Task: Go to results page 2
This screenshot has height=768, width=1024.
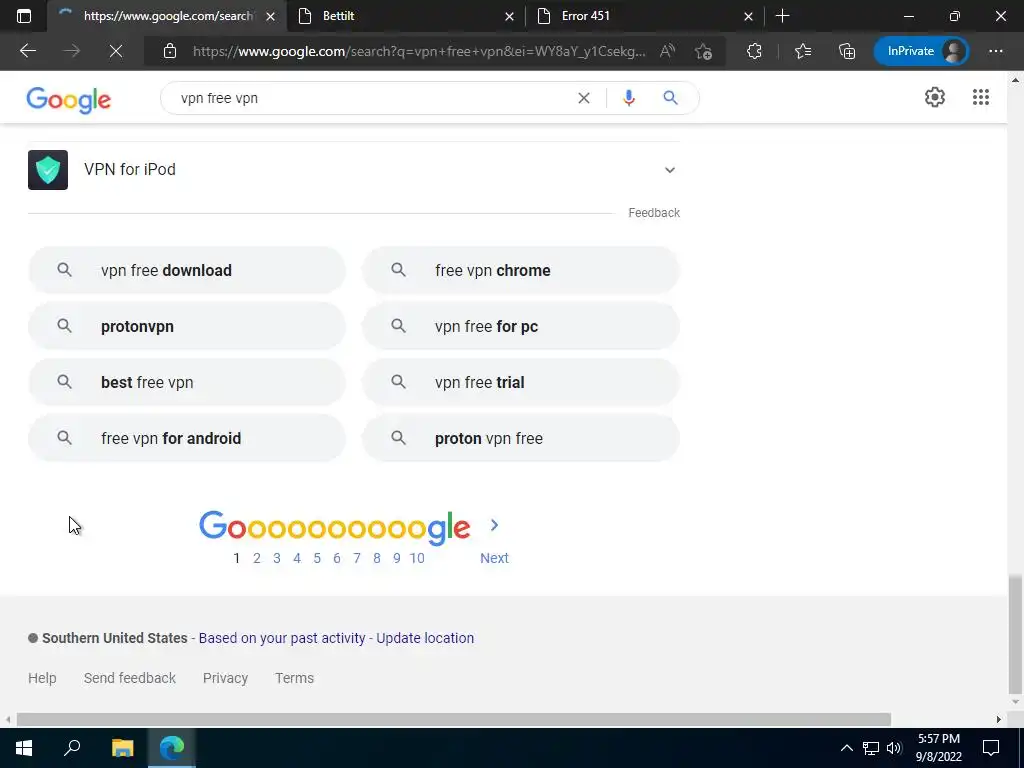Action: (257, 558)
